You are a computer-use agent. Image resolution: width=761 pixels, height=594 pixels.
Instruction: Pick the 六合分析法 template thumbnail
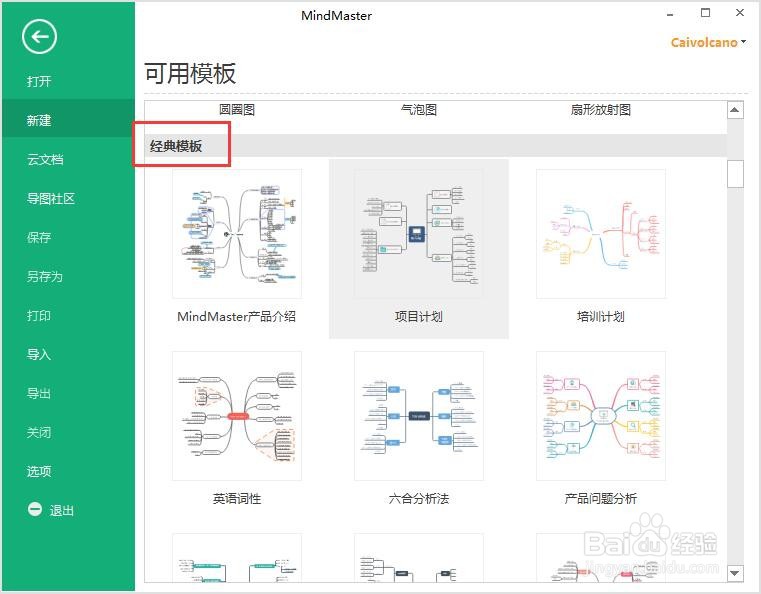click(419, 416)
